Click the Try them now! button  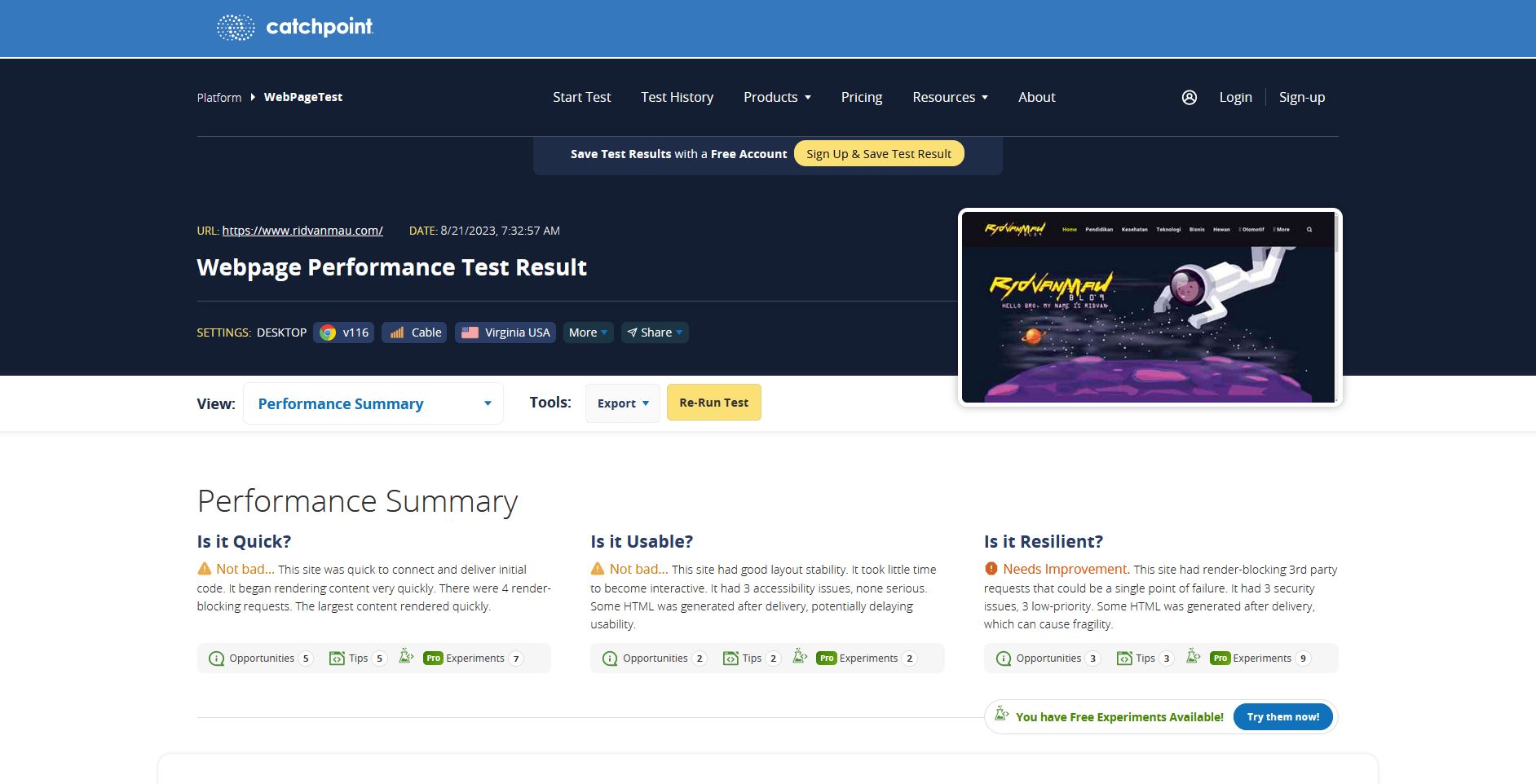pos(1283,717)
